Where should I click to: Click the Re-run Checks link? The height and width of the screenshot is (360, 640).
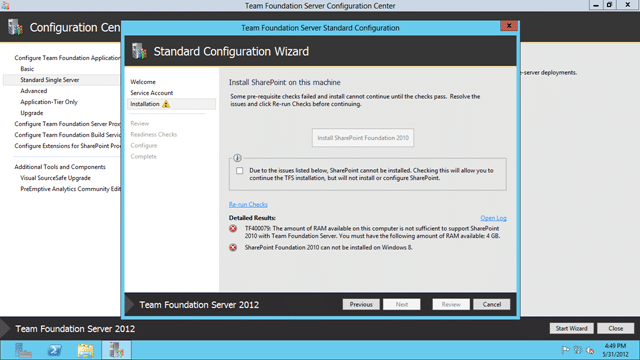coord(248,204)
